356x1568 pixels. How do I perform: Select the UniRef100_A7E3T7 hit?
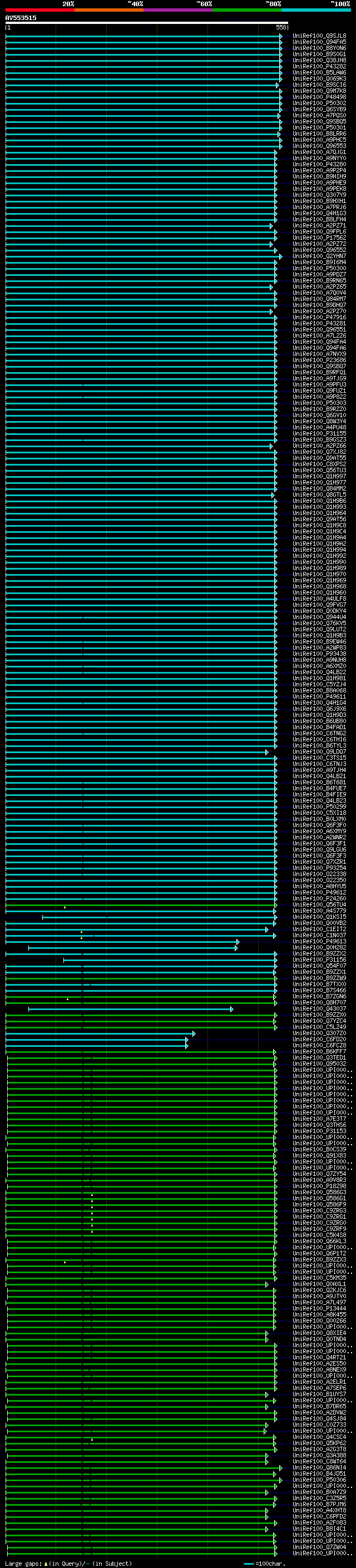point(319,1119)
